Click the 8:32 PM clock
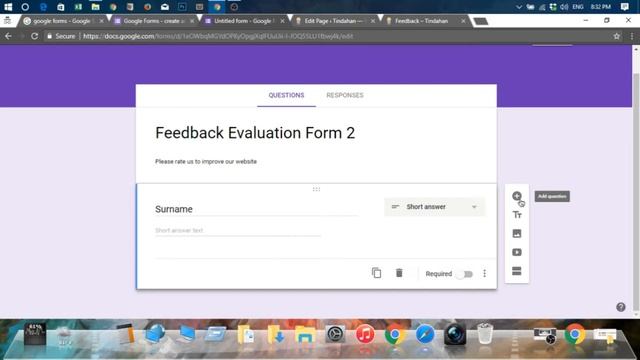Viewport: 640px width, 360px height. (600, 7)
